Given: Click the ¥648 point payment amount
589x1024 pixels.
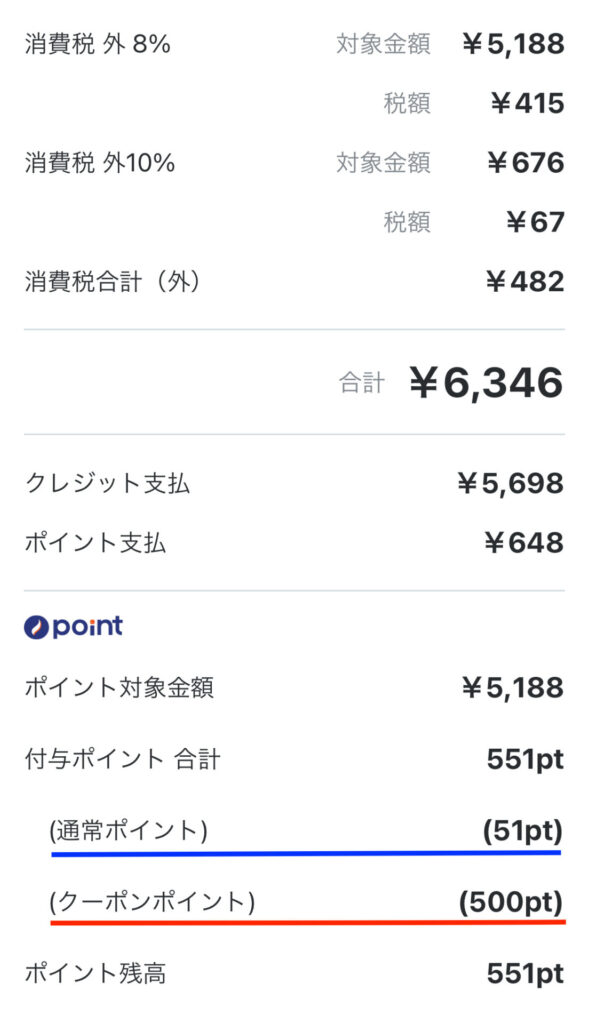Looking at the screenshot, I should 524,543.
